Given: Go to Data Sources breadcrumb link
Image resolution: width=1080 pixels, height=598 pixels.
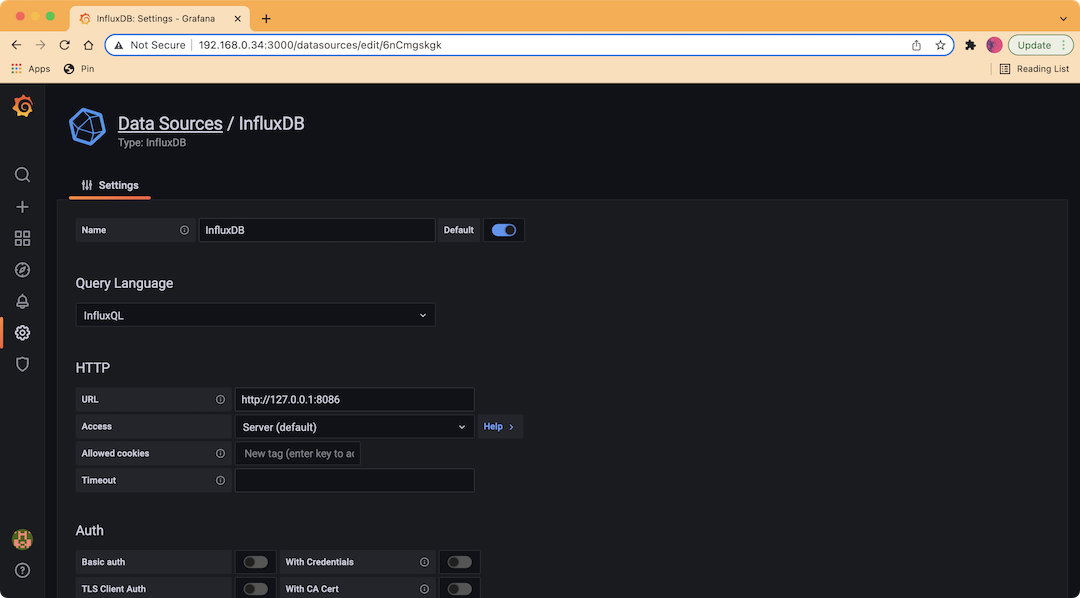Looking at the screenshot, I should [170, 123].
